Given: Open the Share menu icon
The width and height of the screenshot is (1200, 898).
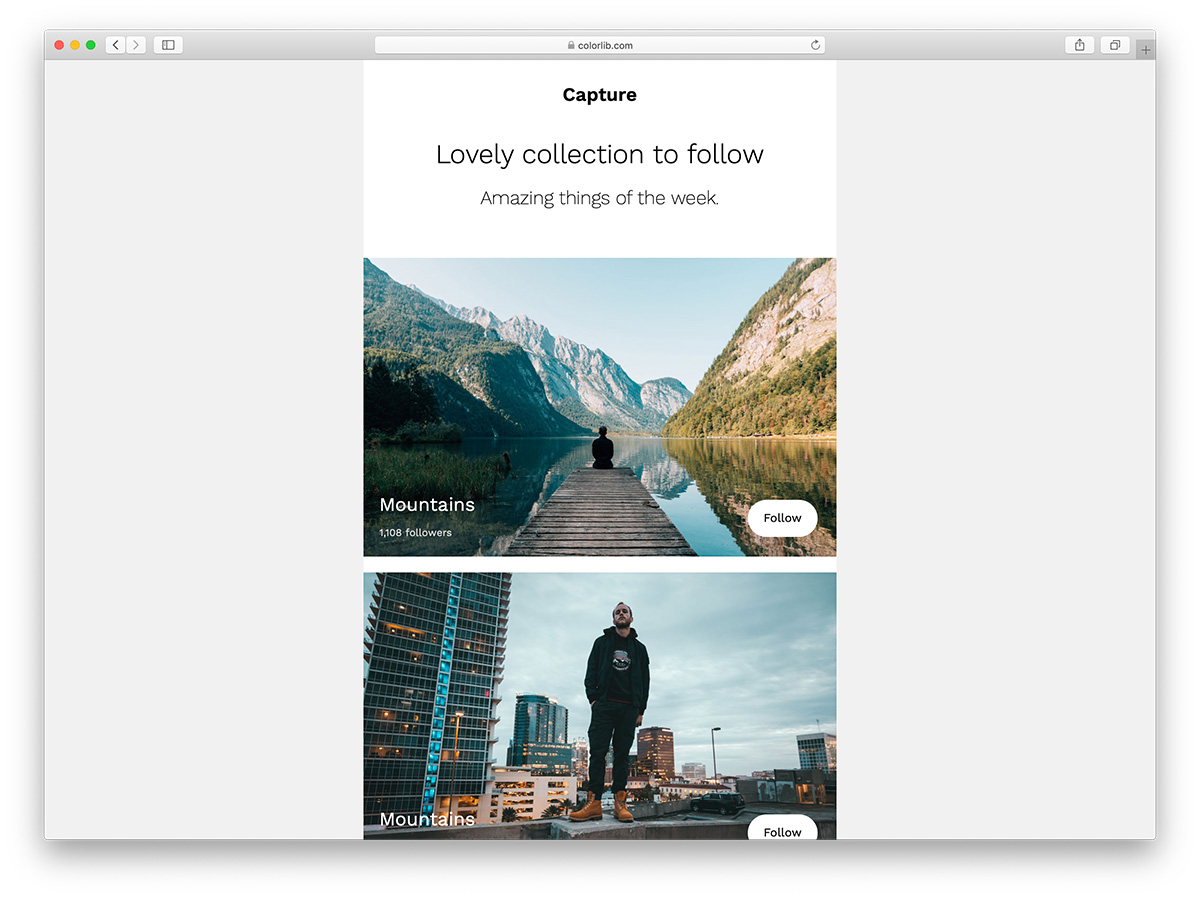Looking at the screenshot, I should pyautogui.click(x=1080, y=45).
